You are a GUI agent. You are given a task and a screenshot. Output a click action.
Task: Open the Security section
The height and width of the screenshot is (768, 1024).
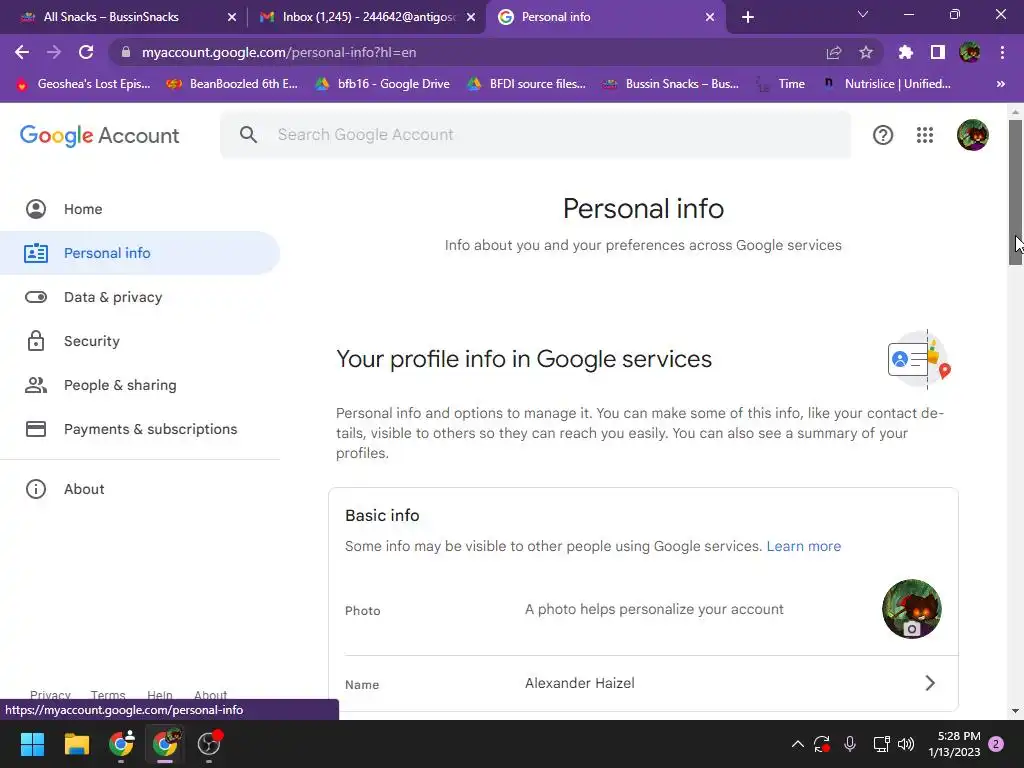tap(140, 341)
